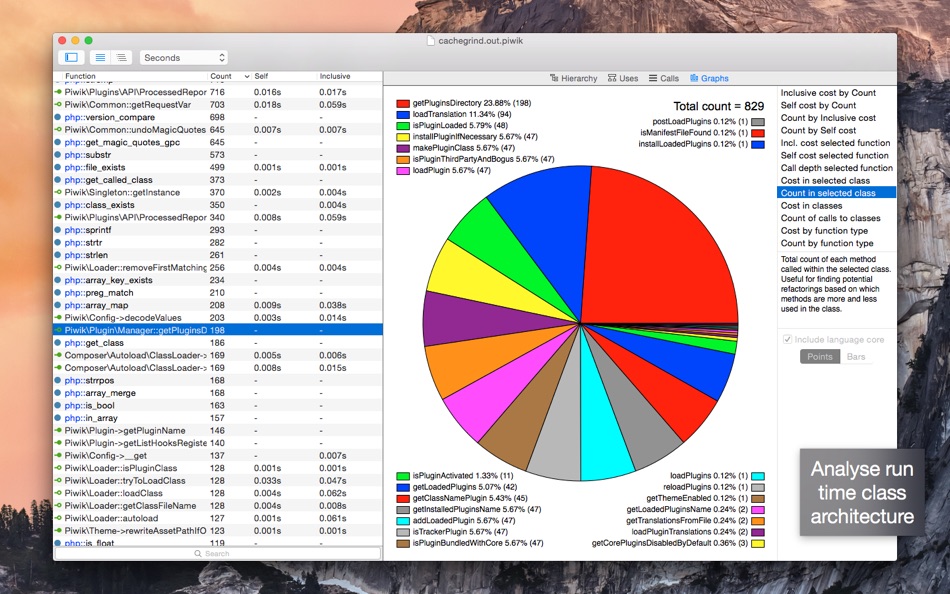Switch graph to Bars mode

coord(855,356)
